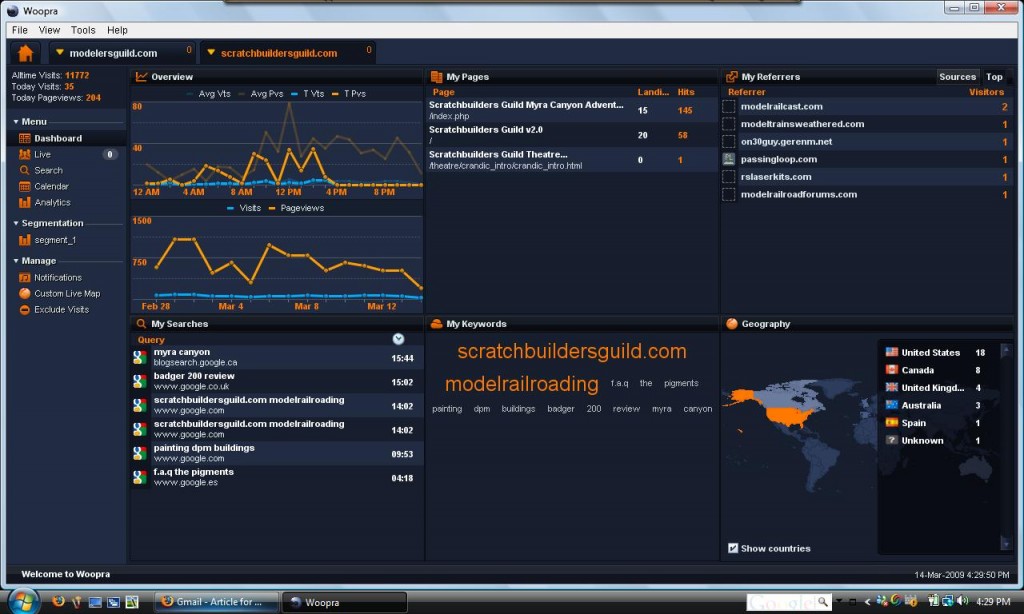
Task: Click the orange home icon beside the domain tabs
Action: coord(23,51)
